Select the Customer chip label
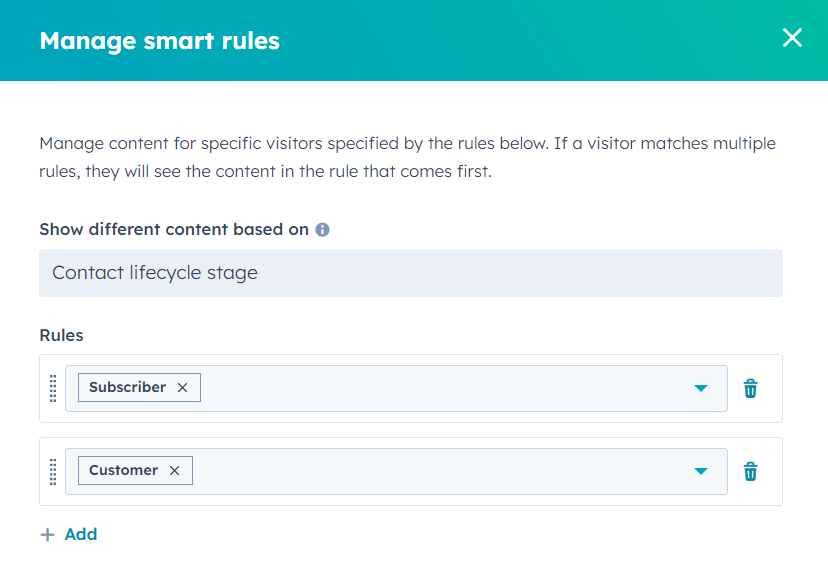This screenshot has width=828, height=577. coord(123,470)
